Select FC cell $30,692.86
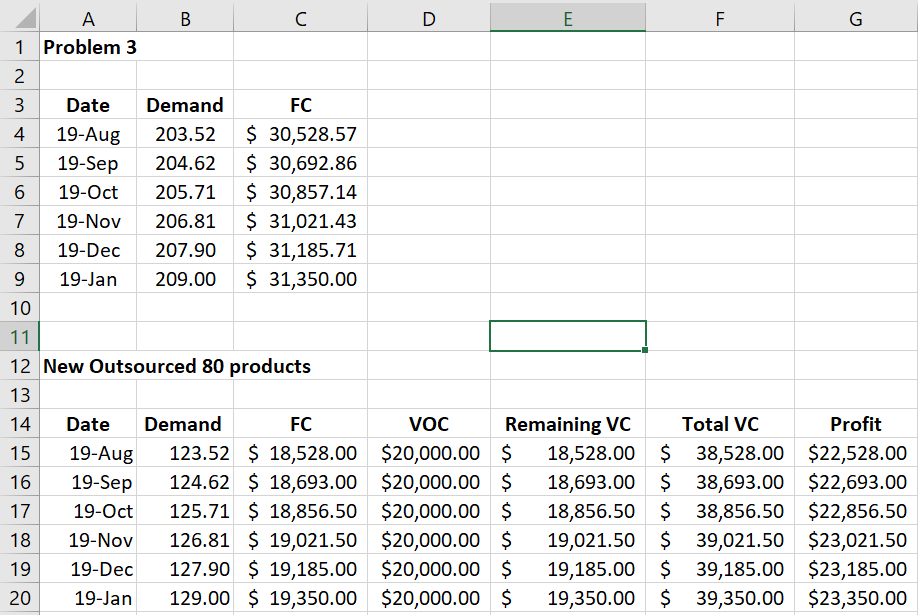The height and width of the screenshot is (615, 918). (300, 163)
